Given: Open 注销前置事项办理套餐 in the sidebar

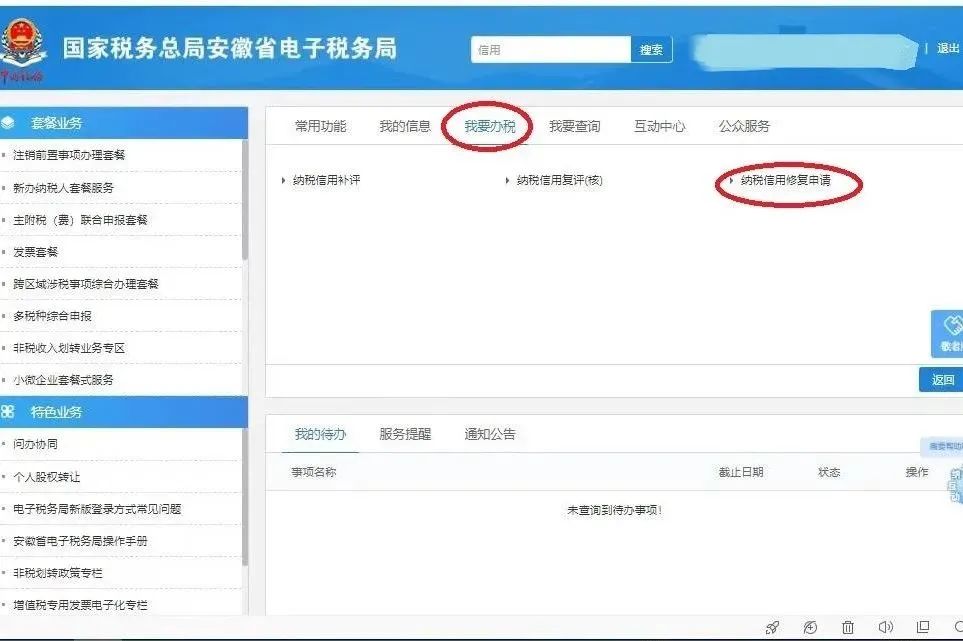Looking at the screenshot, I should click(69, 155).
